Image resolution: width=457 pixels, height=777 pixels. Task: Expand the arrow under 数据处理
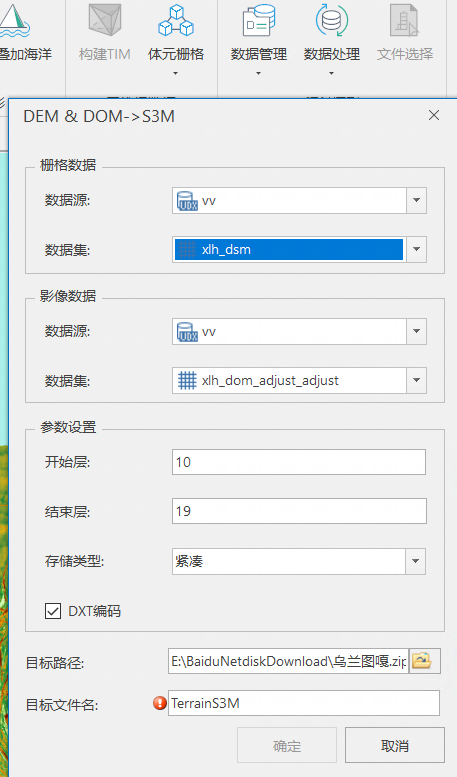(x=332, y=73)
